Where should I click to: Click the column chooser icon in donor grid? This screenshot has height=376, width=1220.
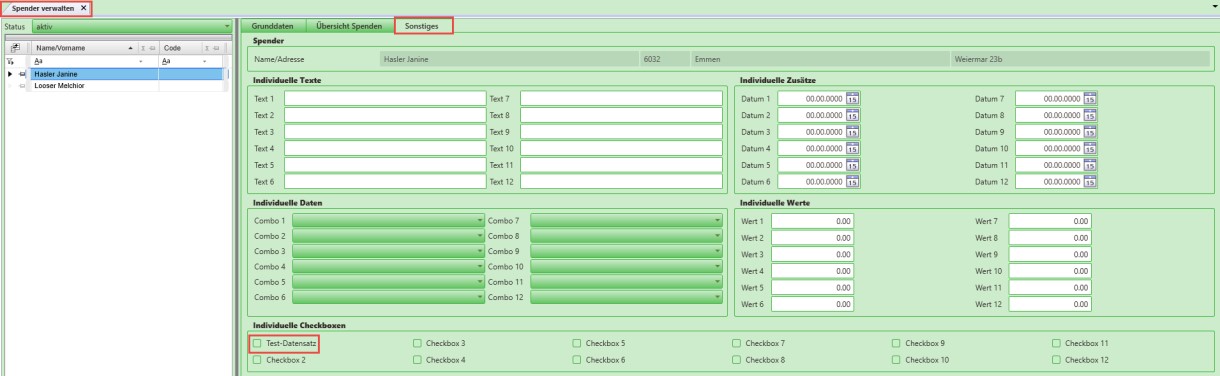coord(16,47)
